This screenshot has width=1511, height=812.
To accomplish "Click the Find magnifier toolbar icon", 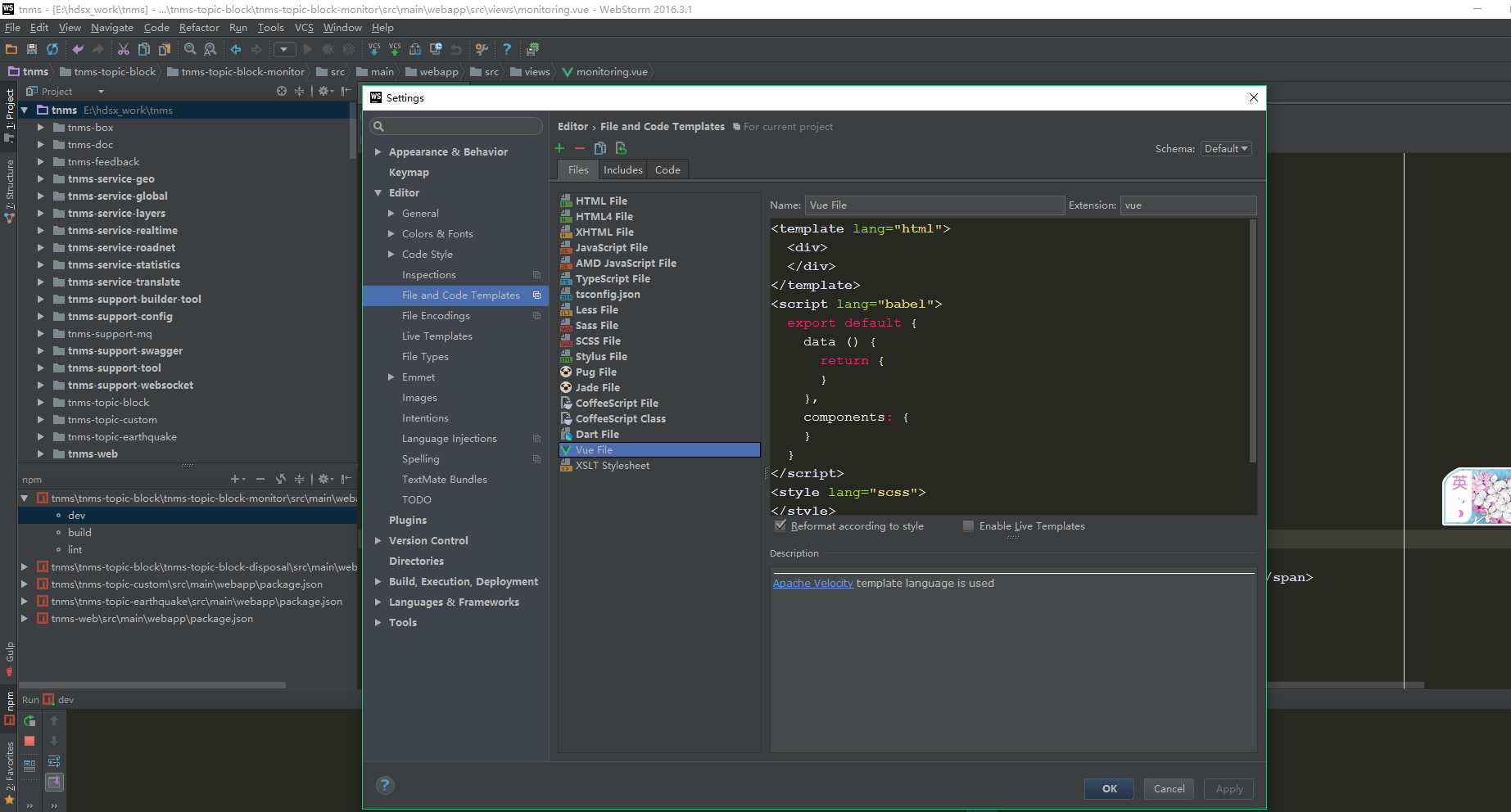I will [190, 49].
